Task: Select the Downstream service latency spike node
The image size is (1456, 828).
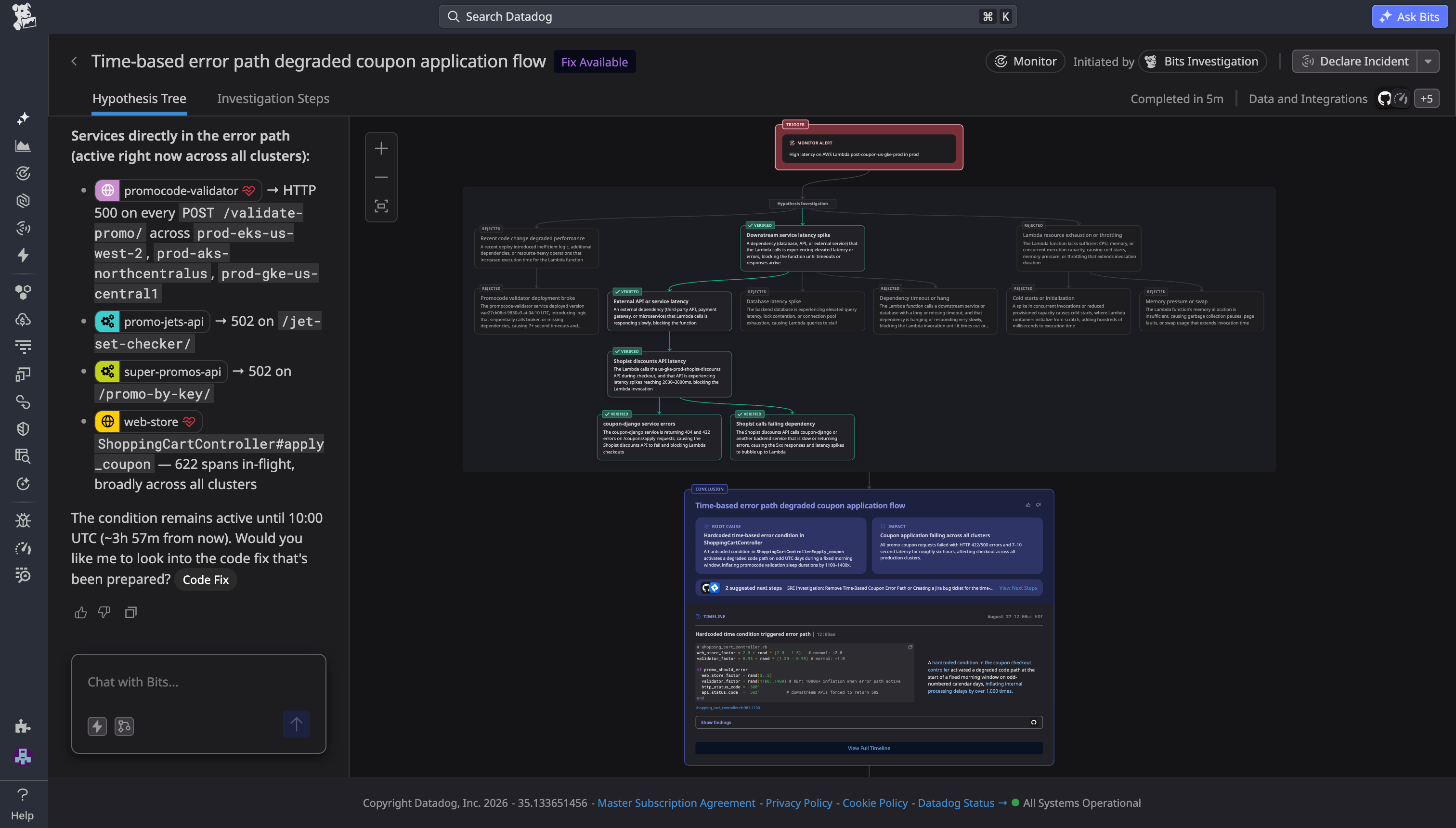Action: click(802, 248)
